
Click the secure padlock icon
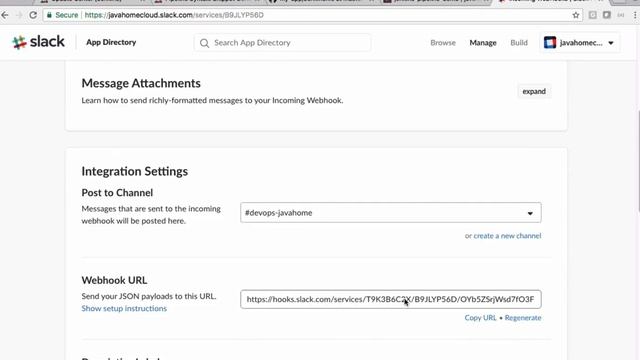49,15
